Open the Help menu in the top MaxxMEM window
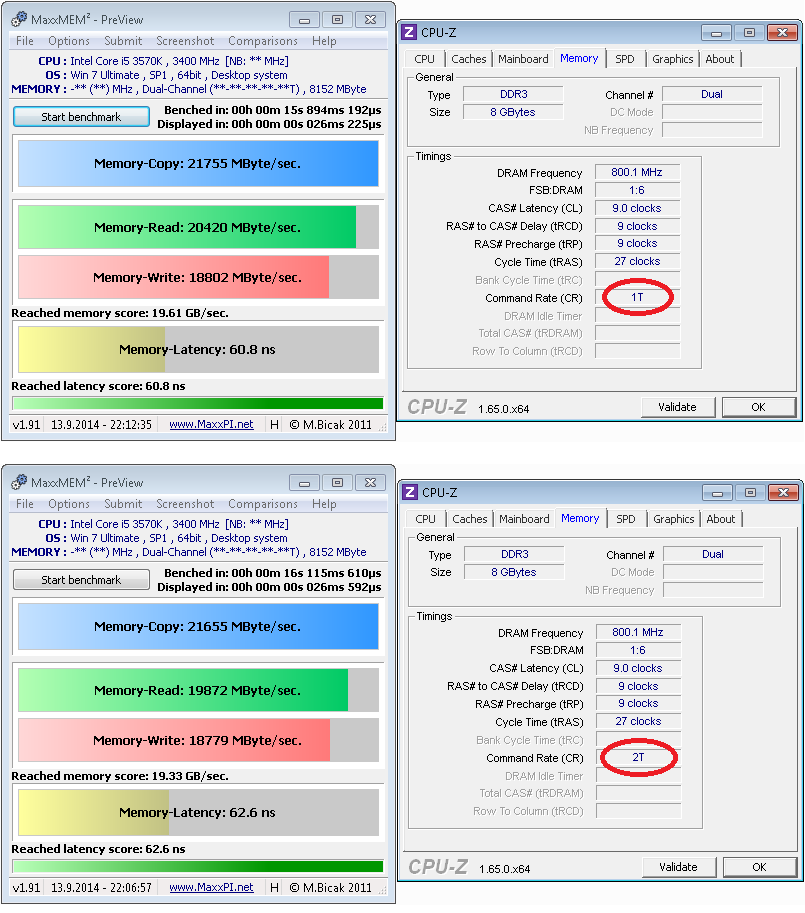805x913 pixels. point(324,41)
